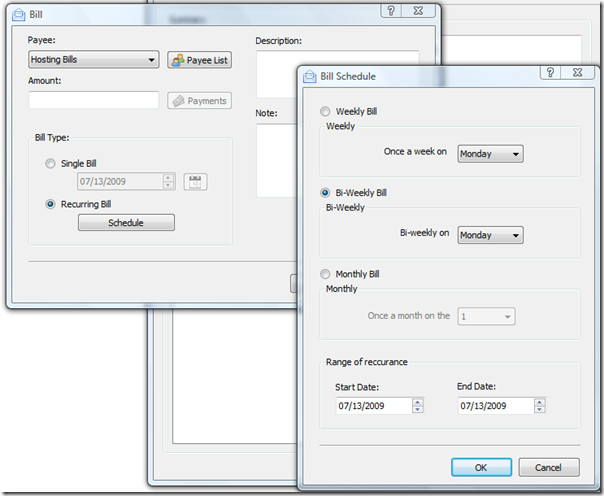Decrease Single Bill date with down arrow
Image resolution: width=604 pixels, height=496 pixels.
168,186
